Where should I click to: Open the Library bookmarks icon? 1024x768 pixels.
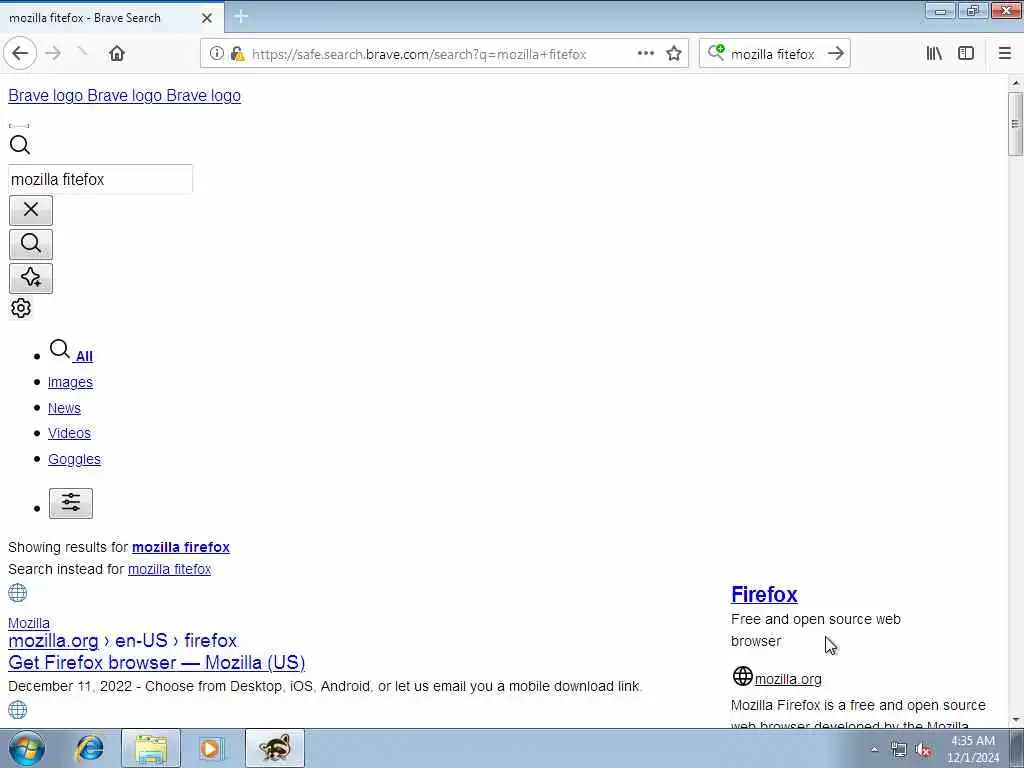point(934,54)
